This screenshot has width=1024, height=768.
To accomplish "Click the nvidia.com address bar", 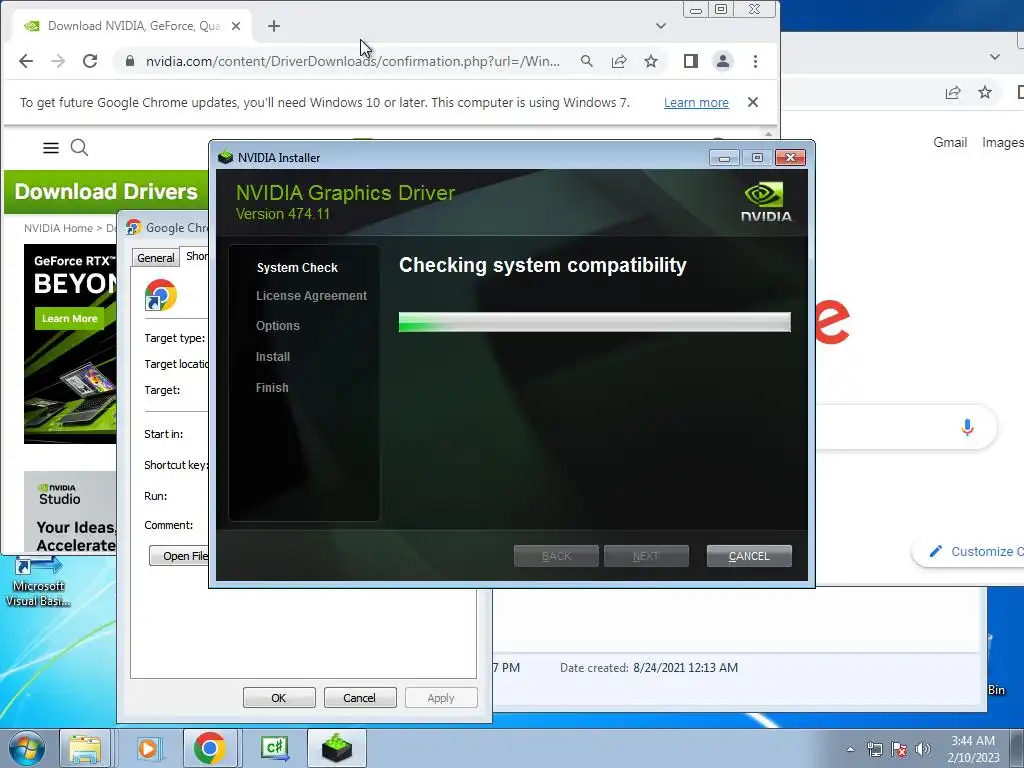I will [x=353, y=61].
